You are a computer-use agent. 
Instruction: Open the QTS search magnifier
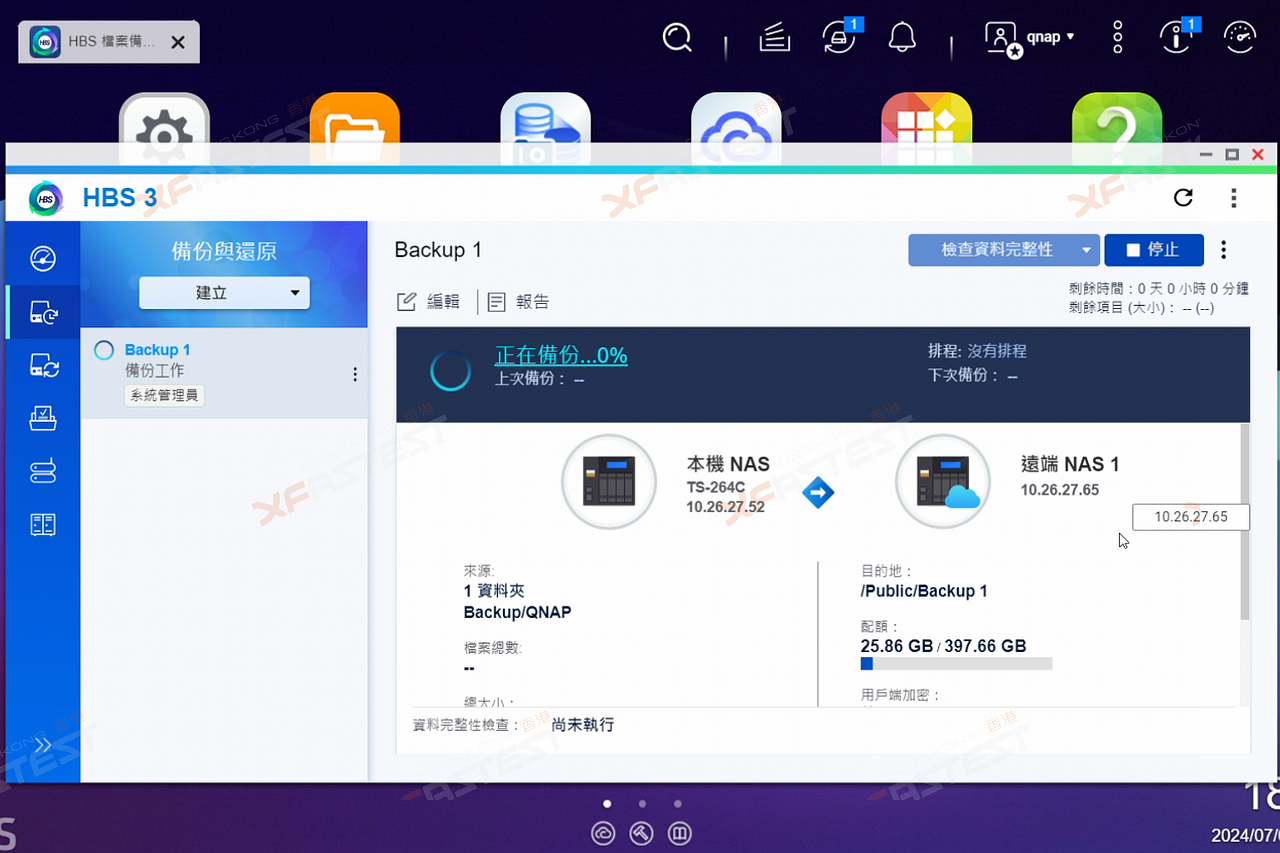(x=677, y=38)
